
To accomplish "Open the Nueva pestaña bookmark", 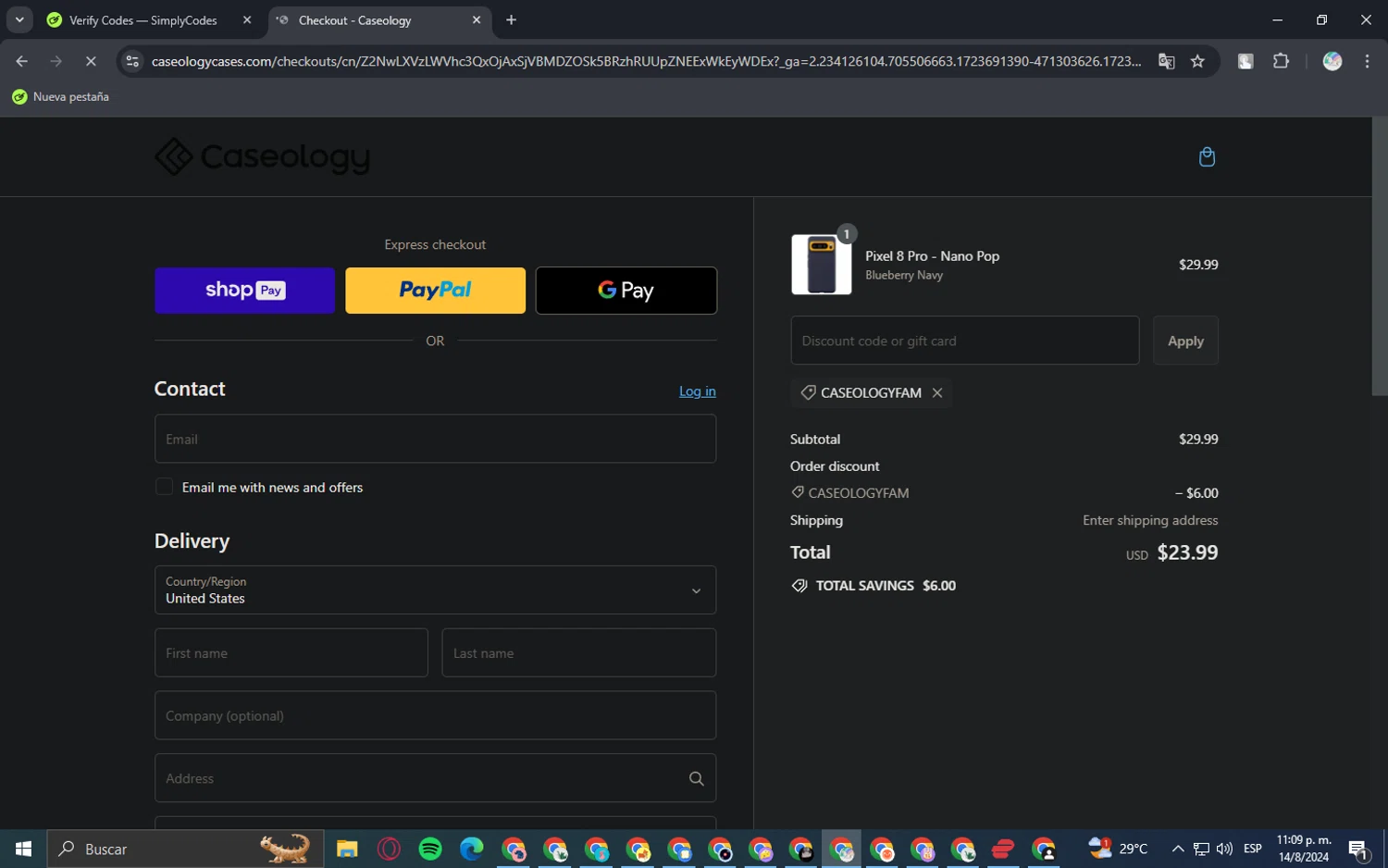I will [x=60, y=96].
